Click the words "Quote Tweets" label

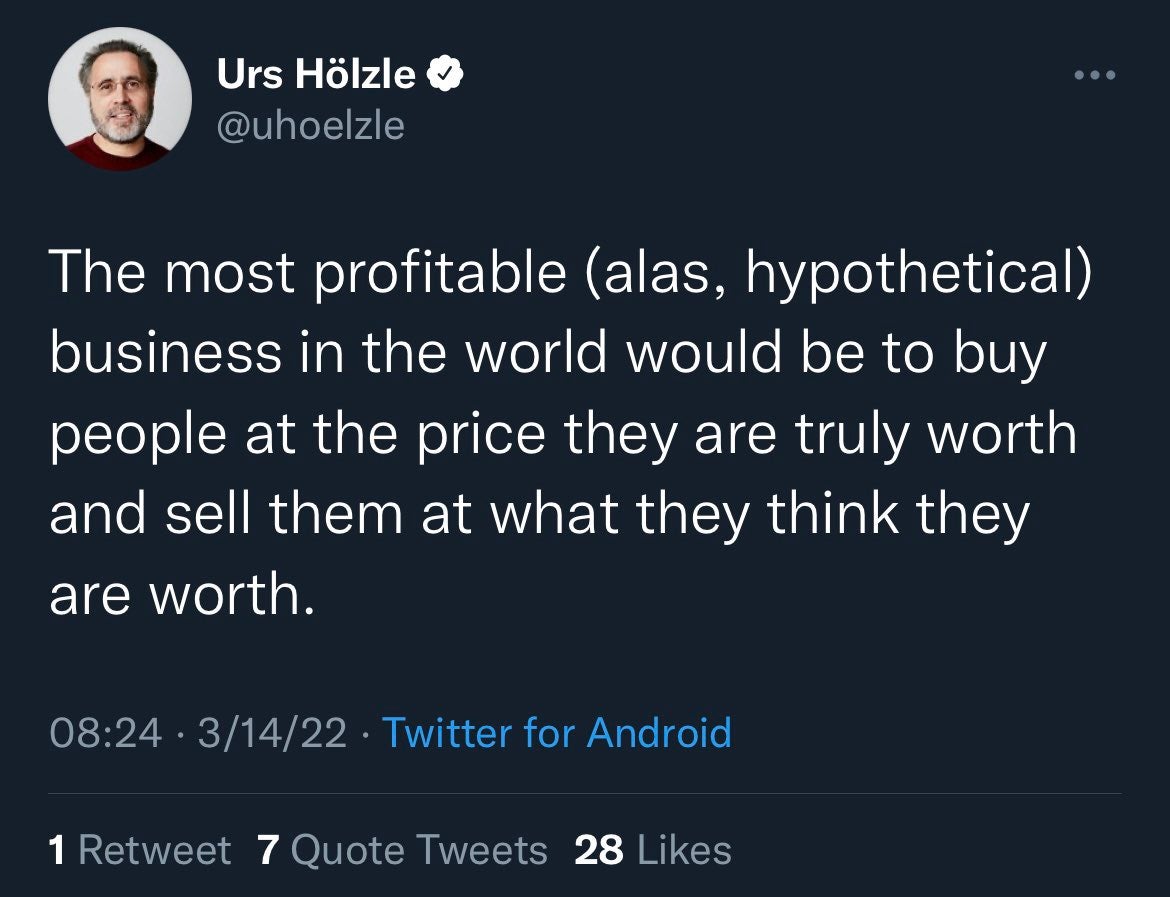coord(418,850)
